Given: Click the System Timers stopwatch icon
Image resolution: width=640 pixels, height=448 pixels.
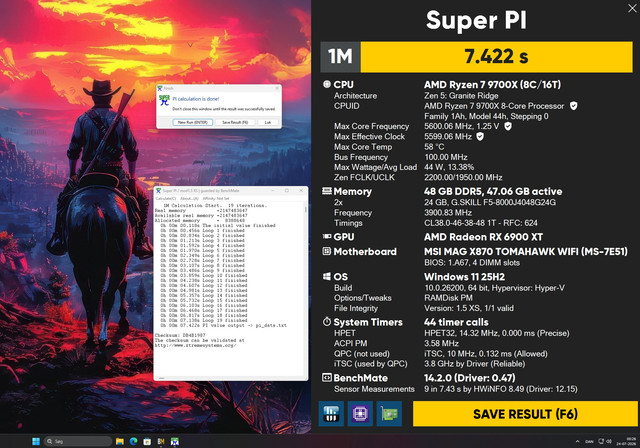Looking at the screenshot, I should 327,322.
